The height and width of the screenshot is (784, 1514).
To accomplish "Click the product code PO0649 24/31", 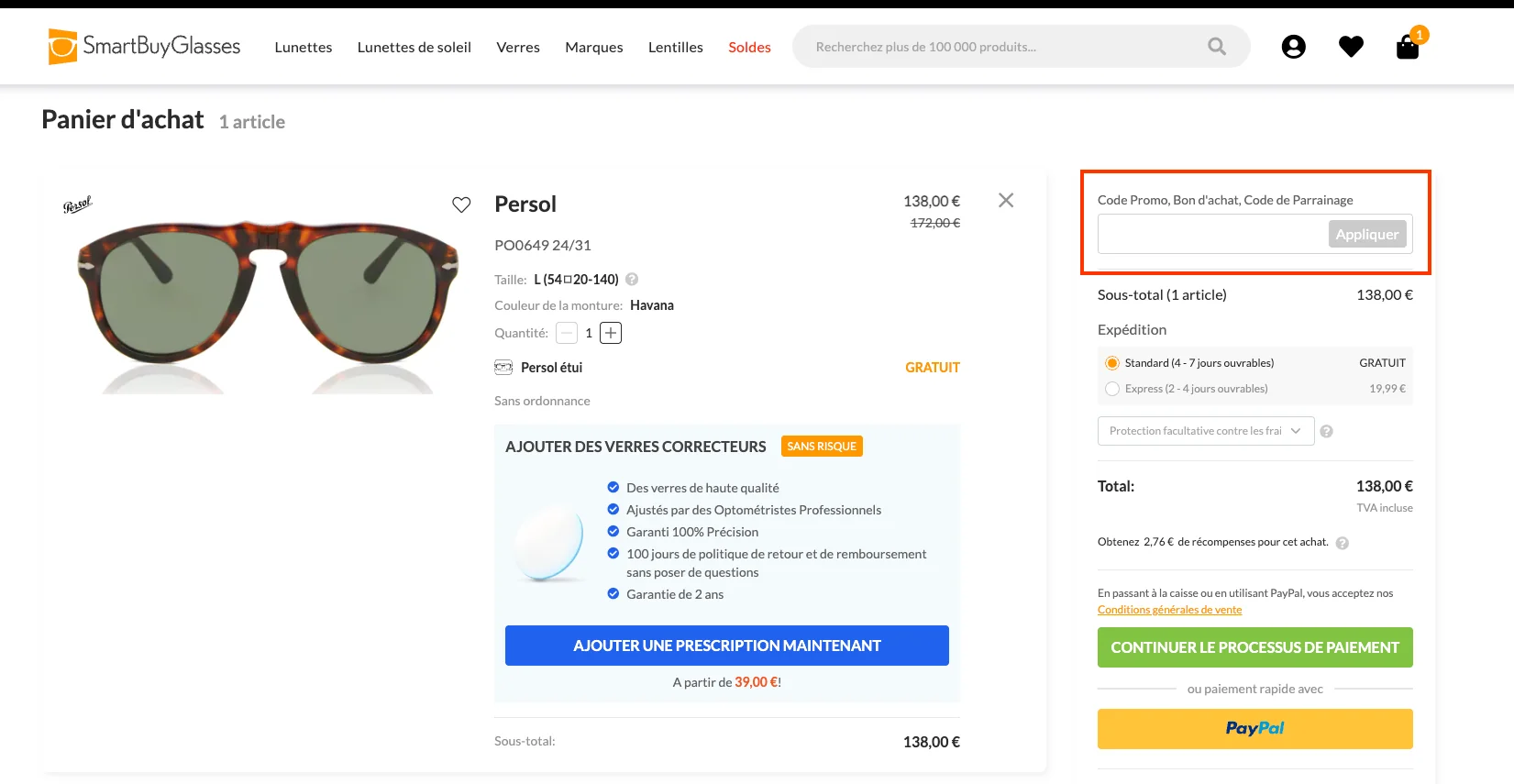I will pos(543,245).
